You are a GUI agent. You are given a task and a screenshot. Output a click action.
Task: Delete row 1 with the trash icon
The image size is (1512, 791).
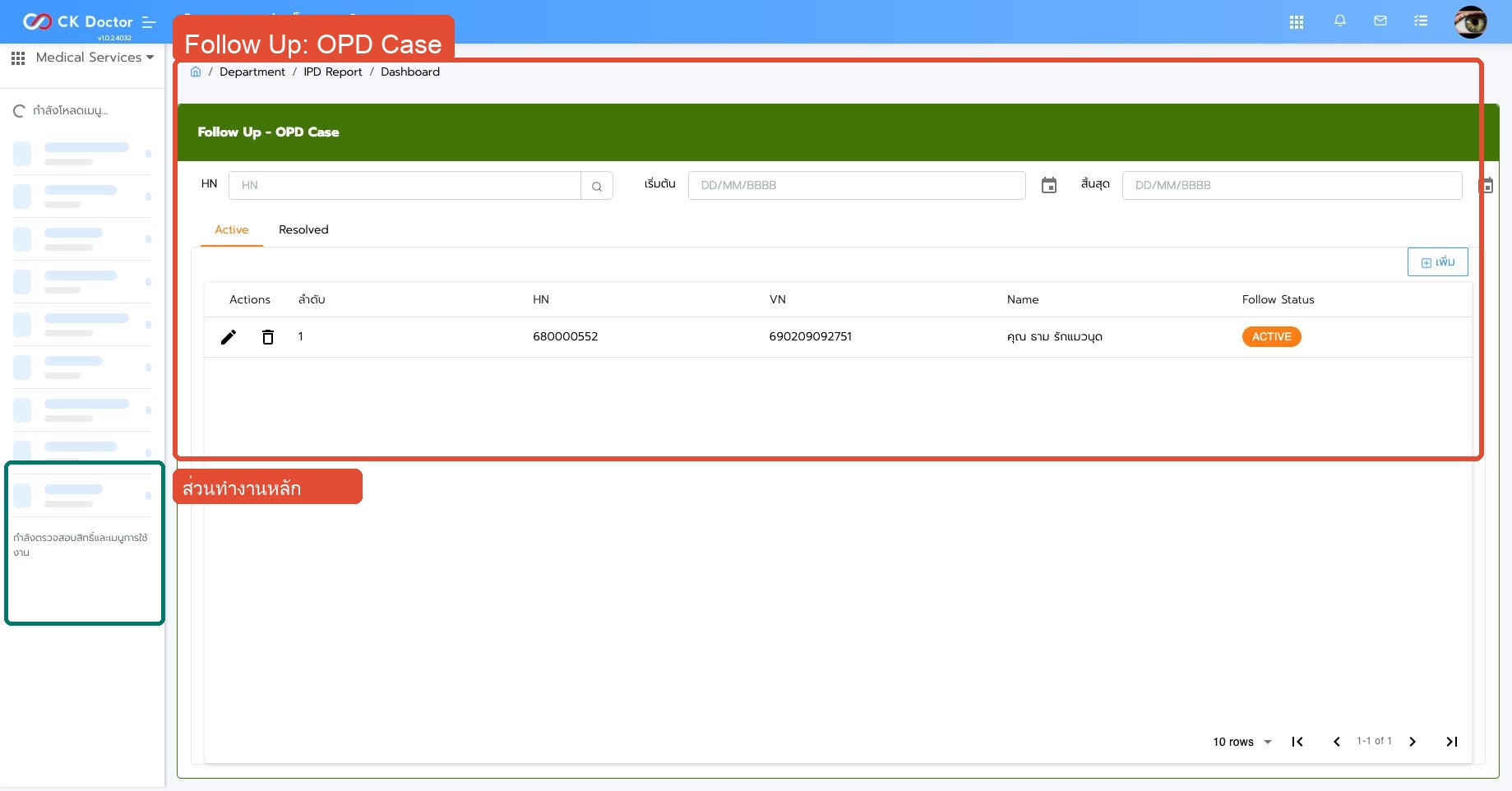point(268,337)
